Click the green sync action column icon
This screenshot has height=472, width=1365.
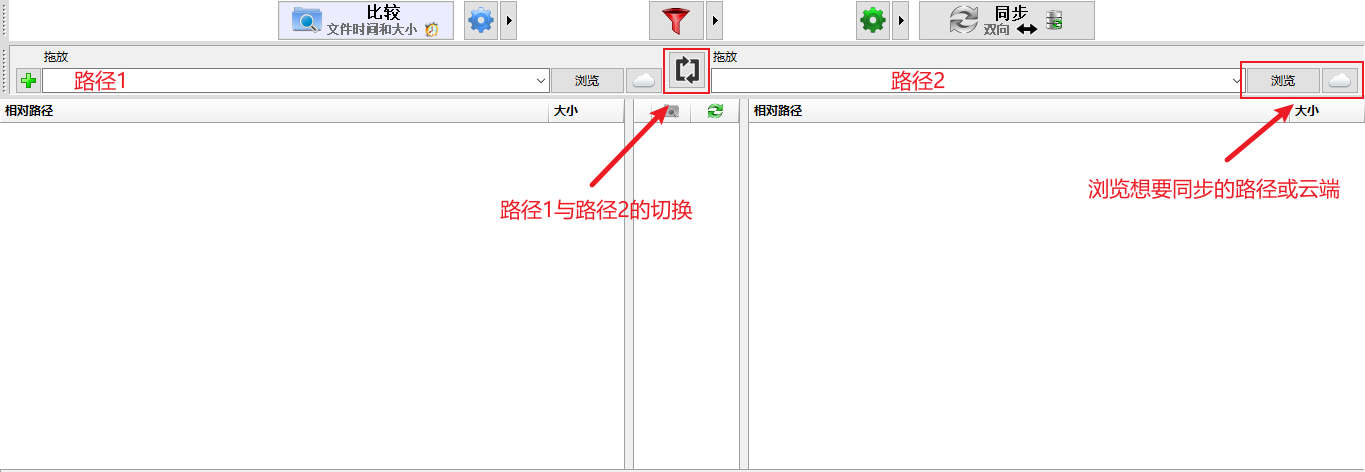[x=715, y=111]
